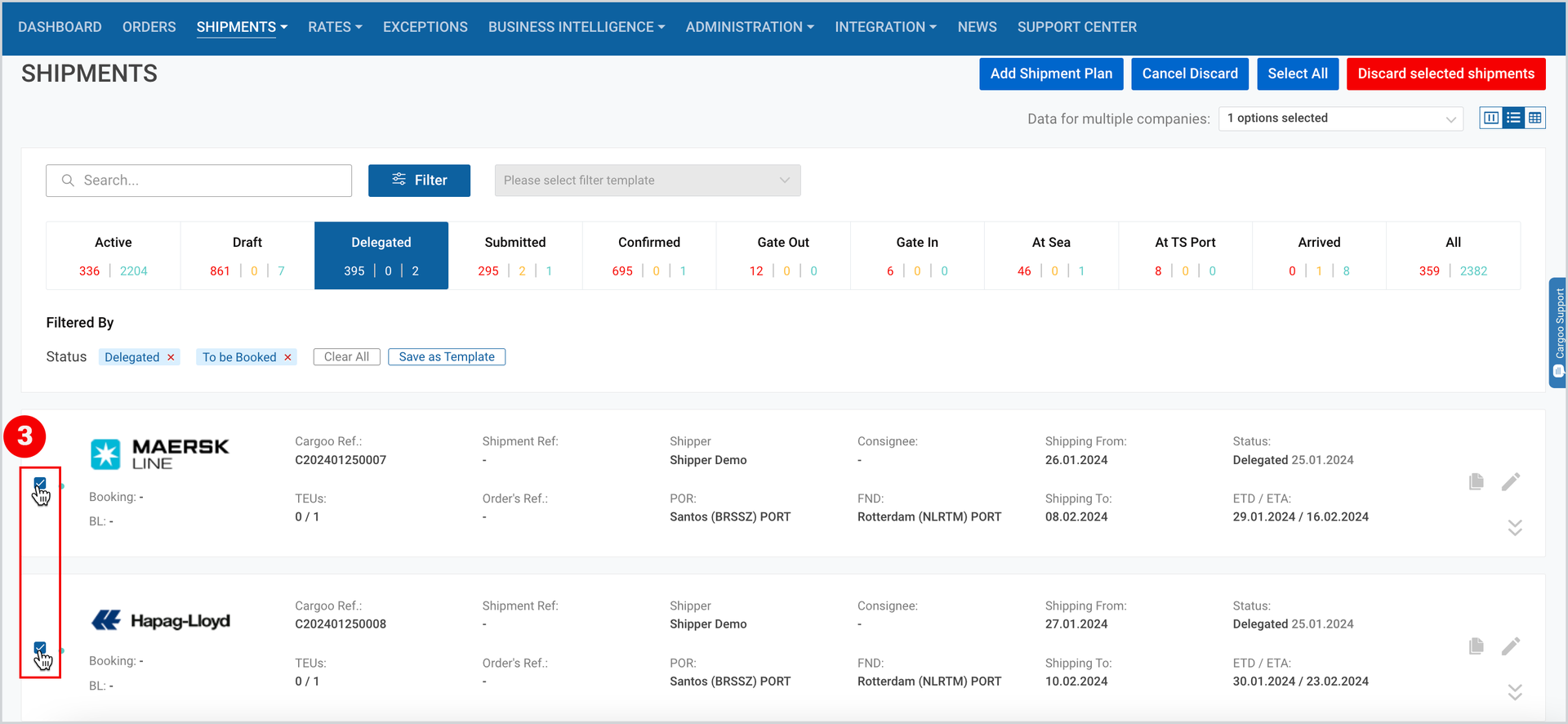Copy the Maersk shipment with duplicate icon
The width and height of the screenshot is (1568, 724).
(x=1476, y=482)
